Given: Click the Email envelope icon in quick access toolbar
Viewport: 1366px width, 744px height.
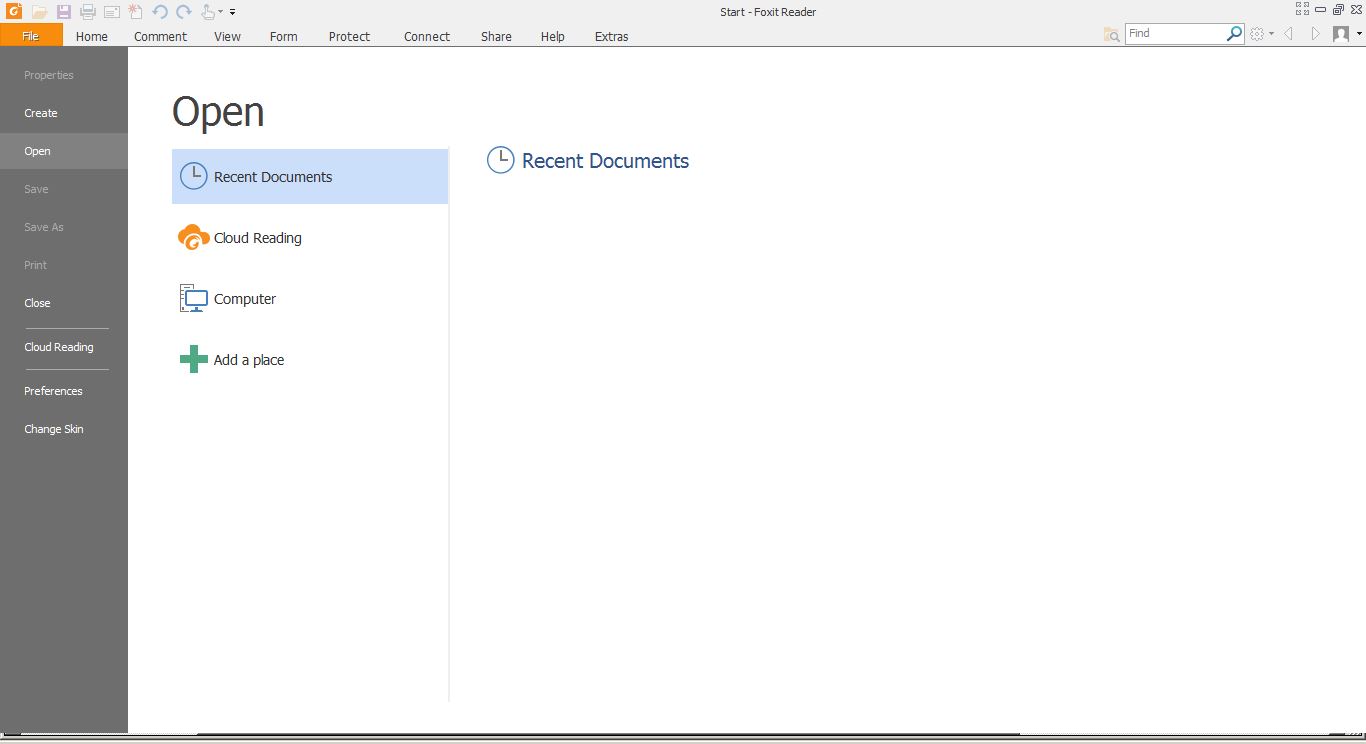Looking at the screenshot, I should point(111,12).
